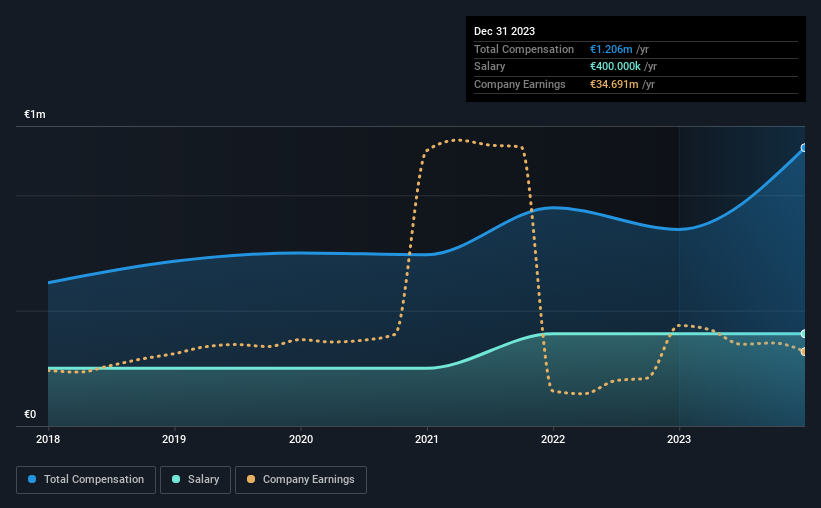Click the blue Total Compensation endpoint marker
The width and height of the screenshot is (821, 508).
coord(804,148)
